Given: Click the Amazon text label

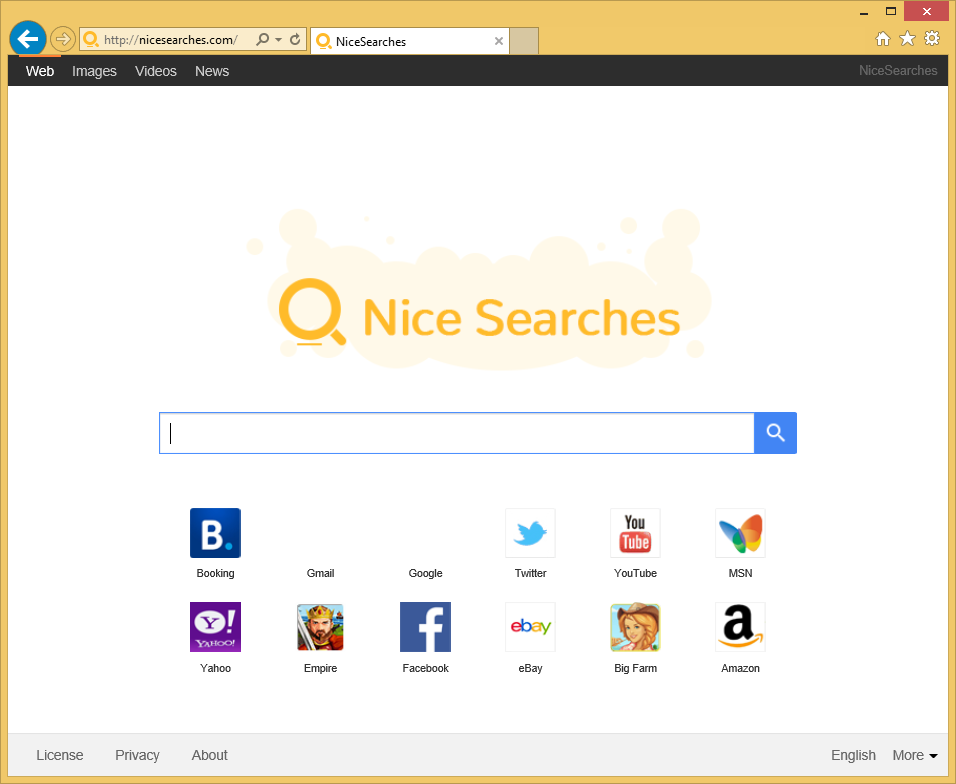Looking at the screenshot, I should pyautogui.click(x=740, y=668).
